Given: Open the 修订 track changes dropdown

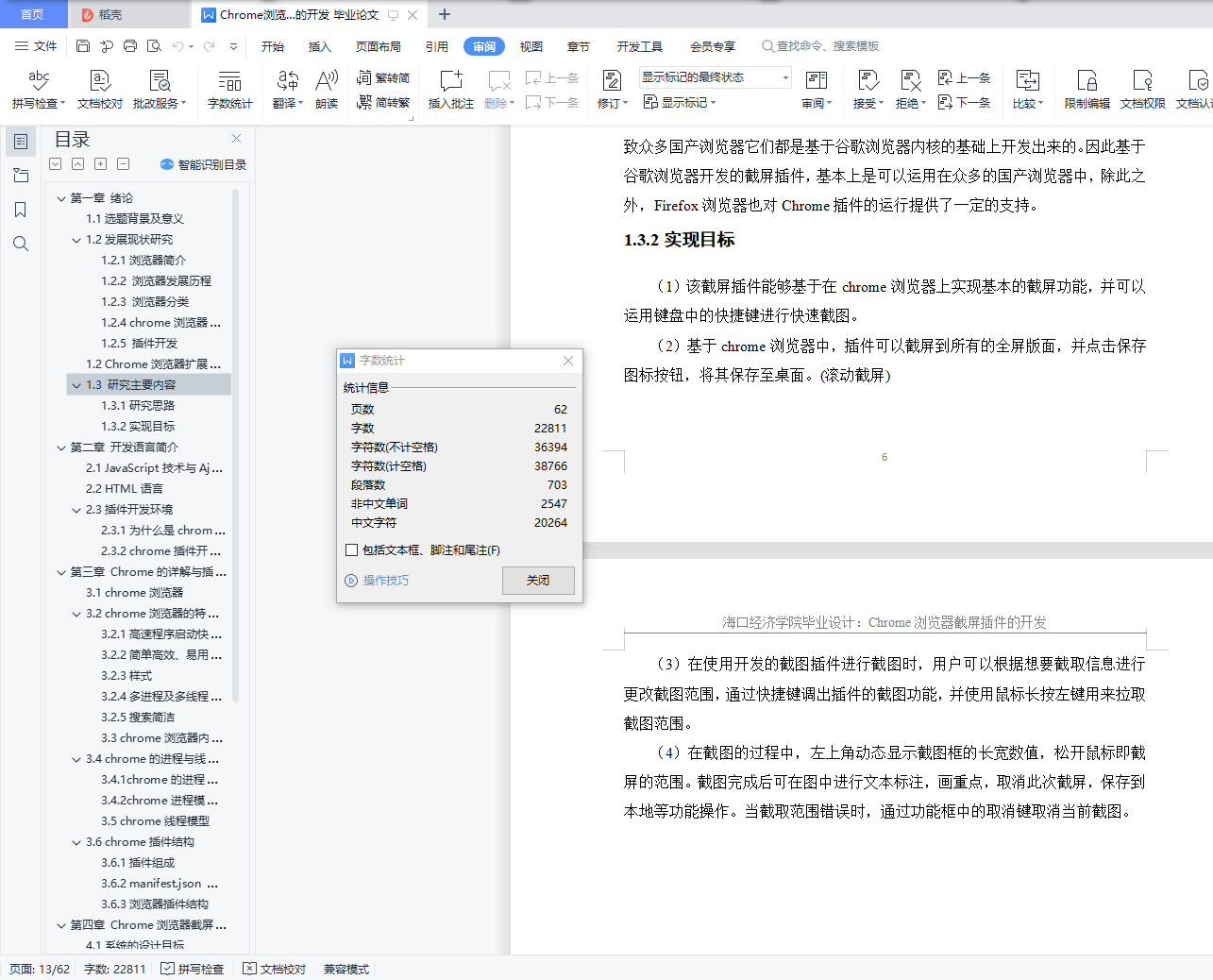Looking at the screenshot, I should [x=613, y=103].
